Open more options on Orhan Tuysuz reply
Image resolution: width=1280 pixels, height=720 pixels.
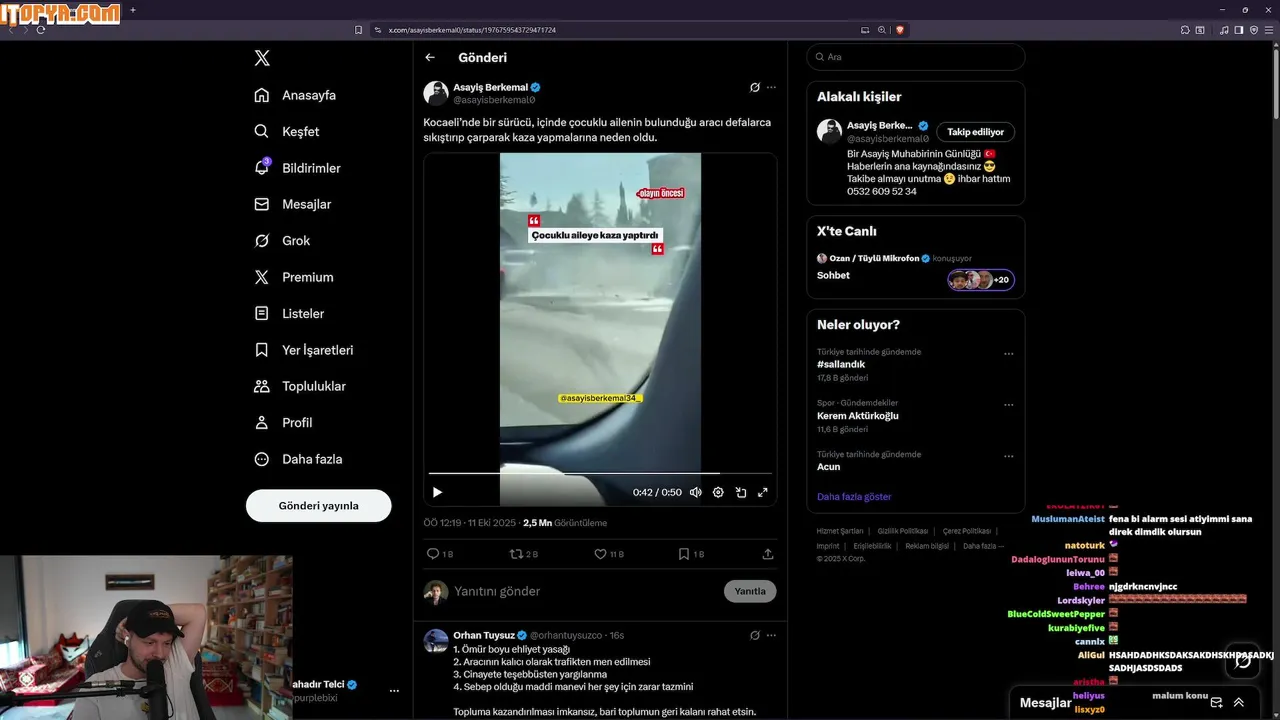pos(771,635)
